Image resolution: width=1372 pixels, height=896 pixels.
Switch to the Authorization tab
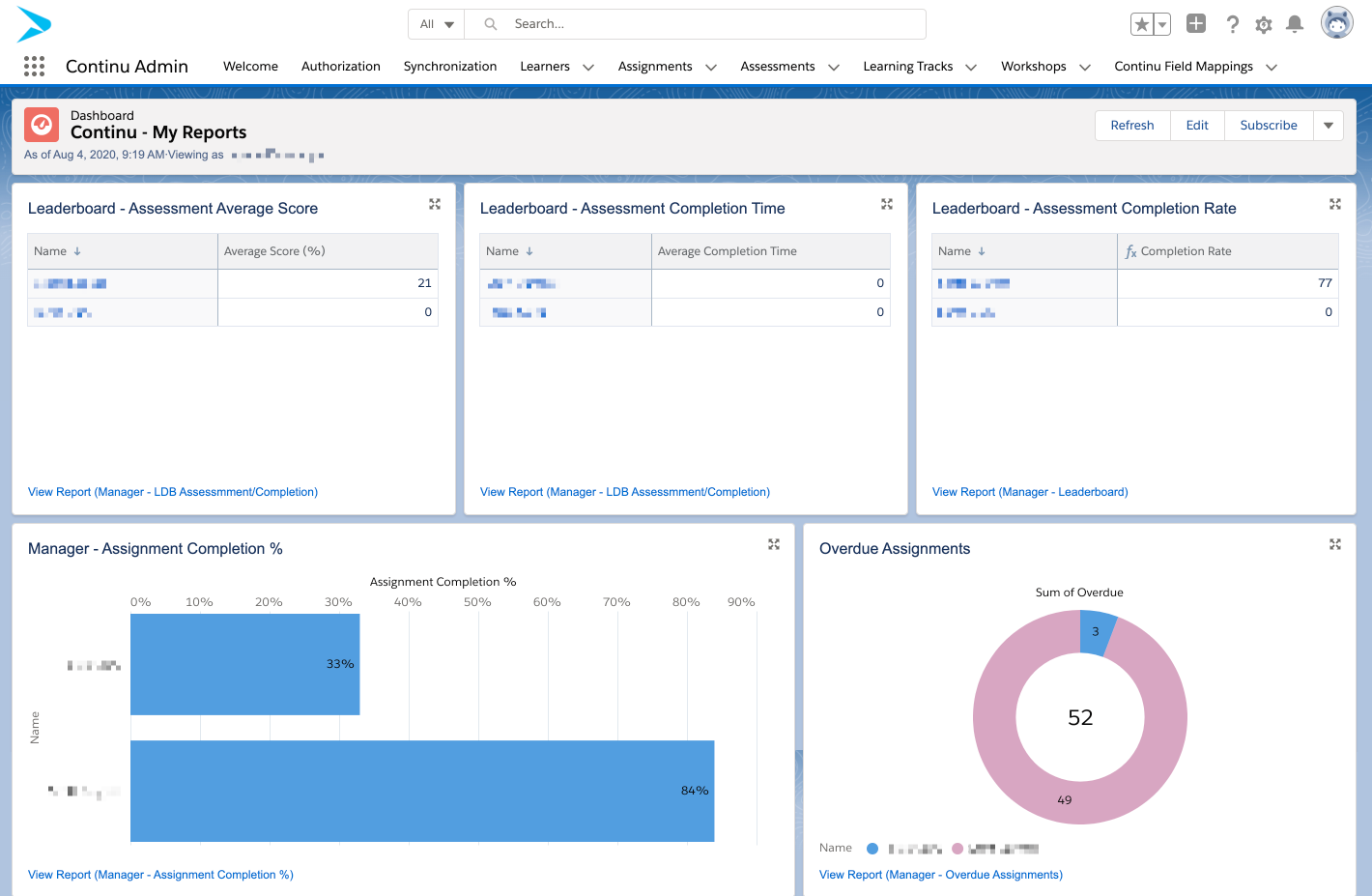tap(340, 66)
